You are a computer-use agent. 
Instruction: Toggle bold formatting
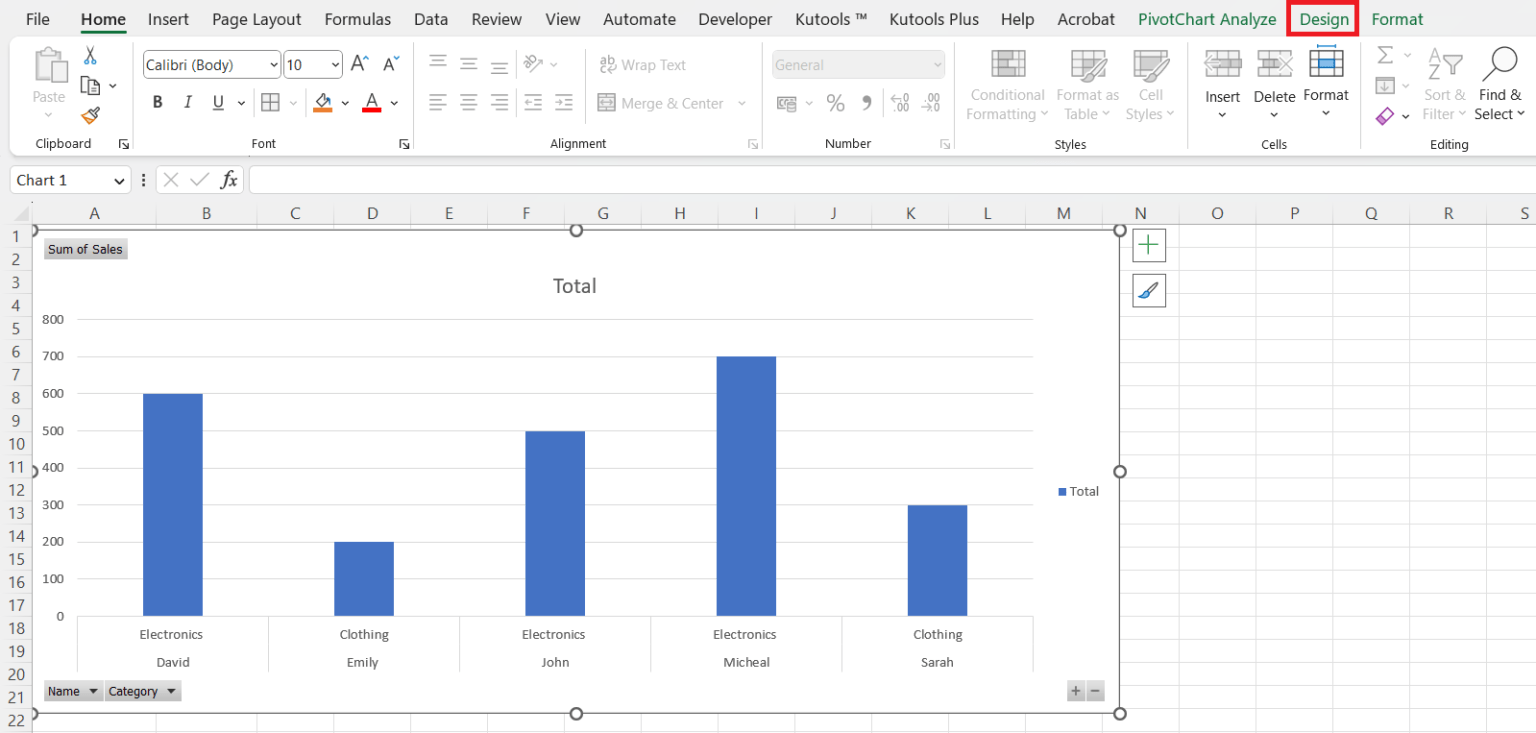click(157, 102)
